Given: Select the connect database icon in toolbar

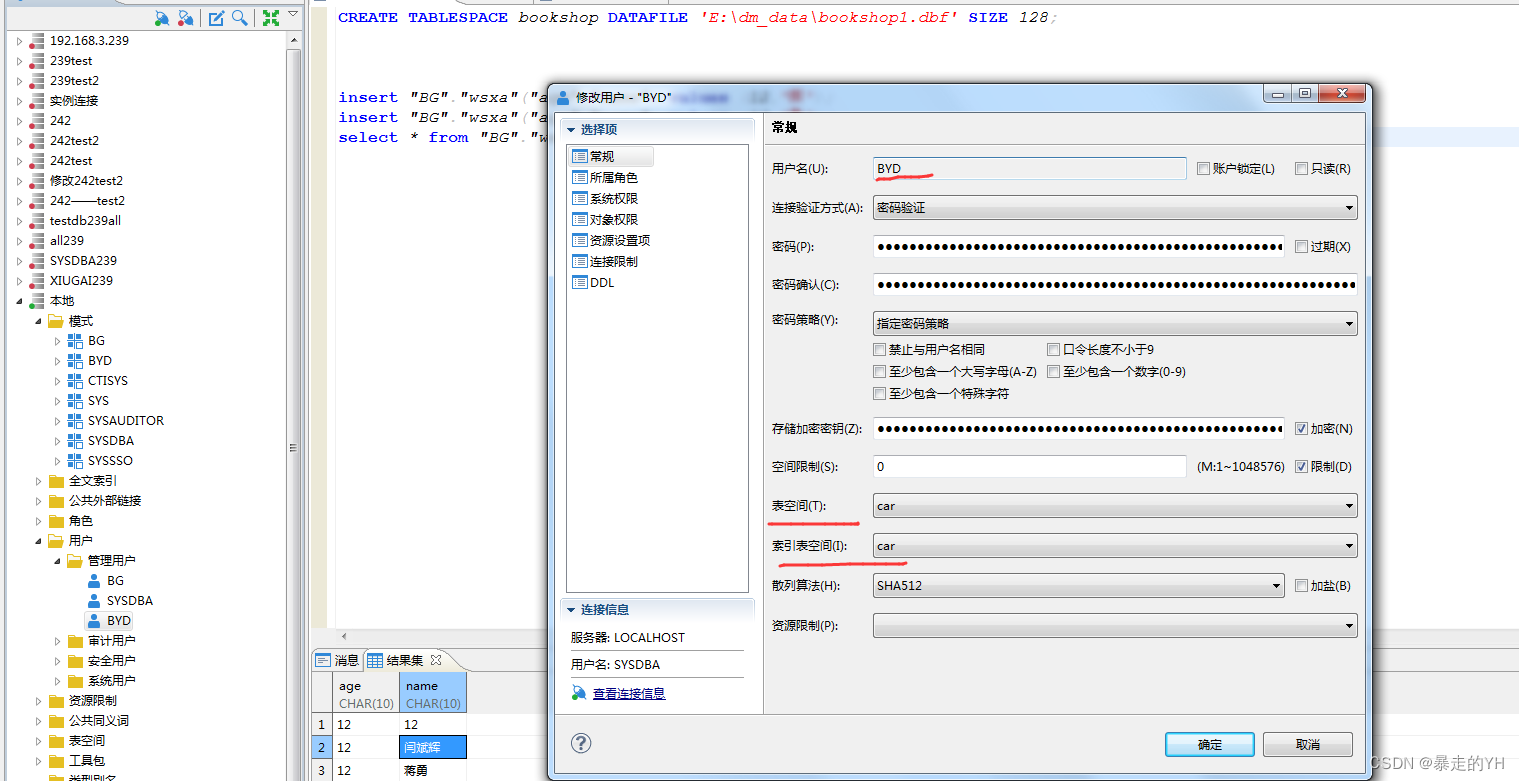Looking at the screenshot, I should (x=162, y=17).
